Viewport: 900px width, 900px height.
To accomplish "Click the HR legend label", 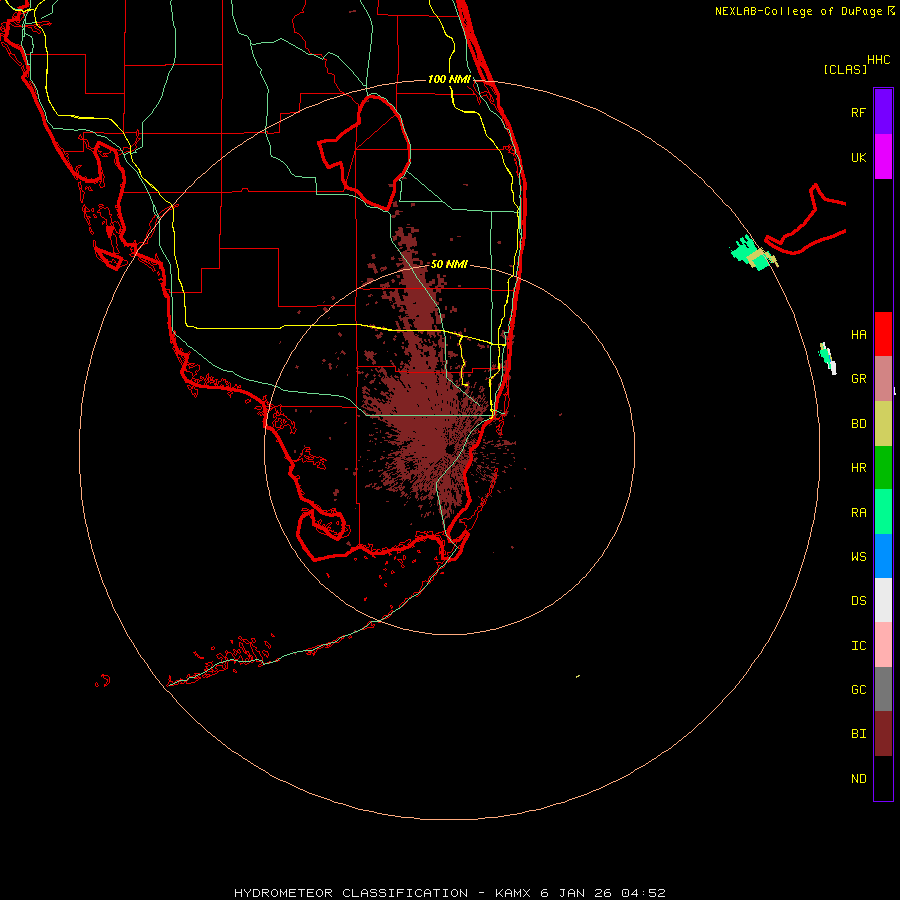I will [x=858, y=468].
